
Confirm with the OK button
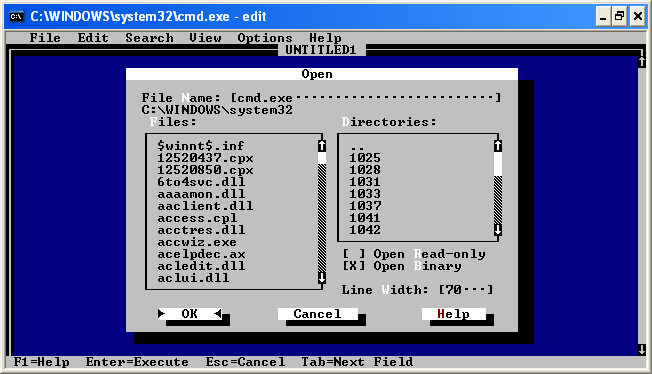click(x=190, y=314)
